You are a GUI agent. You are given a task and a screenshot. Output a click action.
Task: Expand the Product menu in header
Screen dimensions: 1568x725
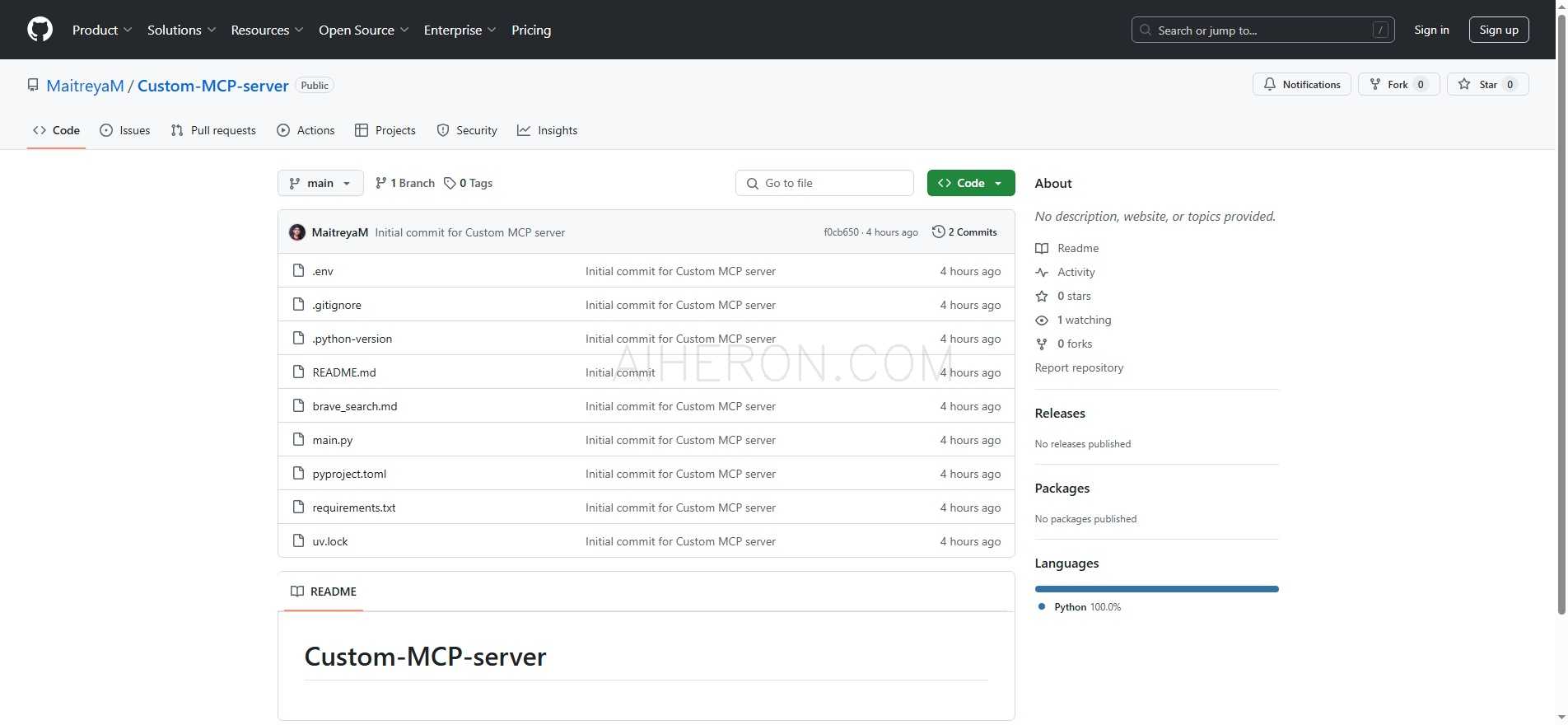coord(102,30)
